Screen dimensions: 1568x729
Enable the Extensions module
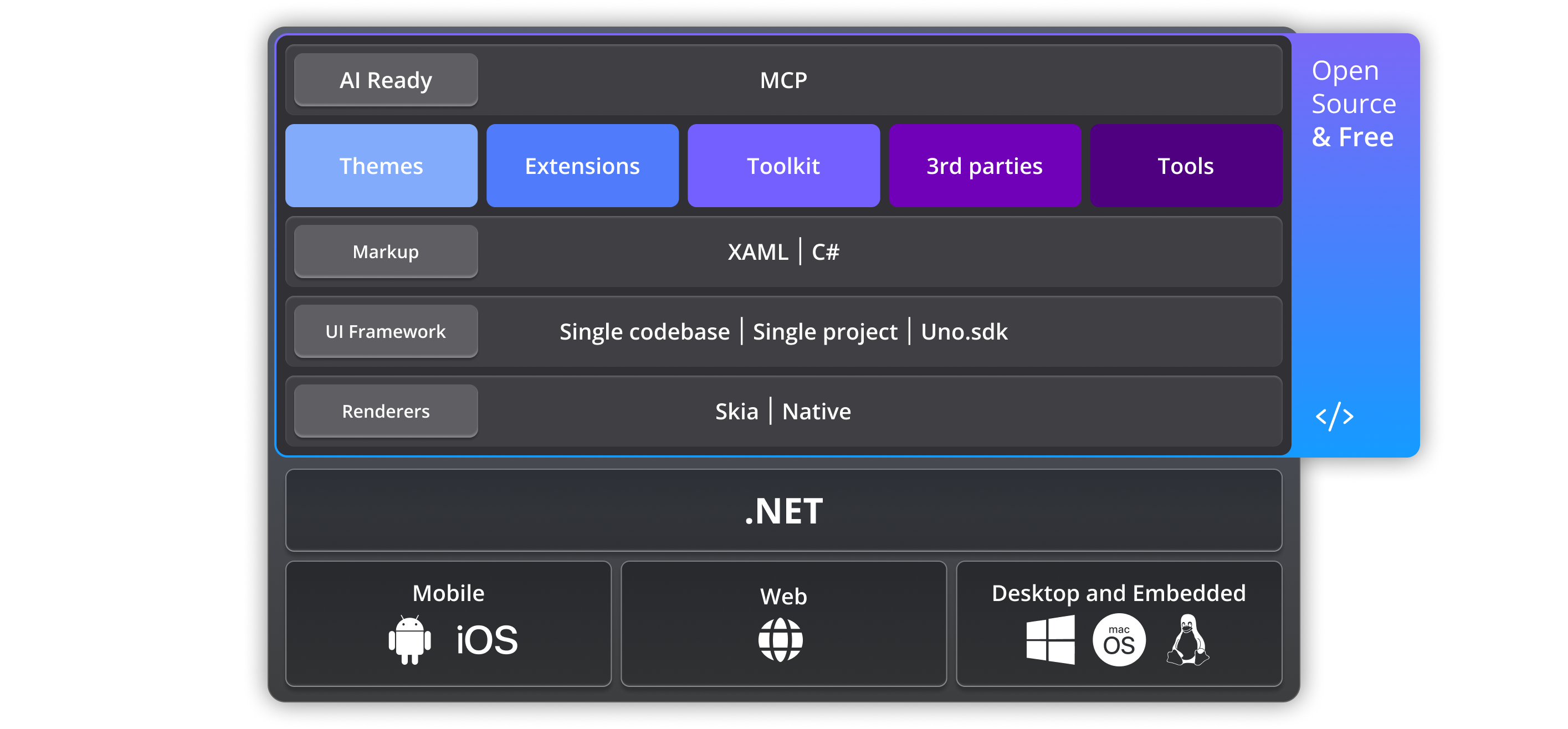tap(582, 166)
